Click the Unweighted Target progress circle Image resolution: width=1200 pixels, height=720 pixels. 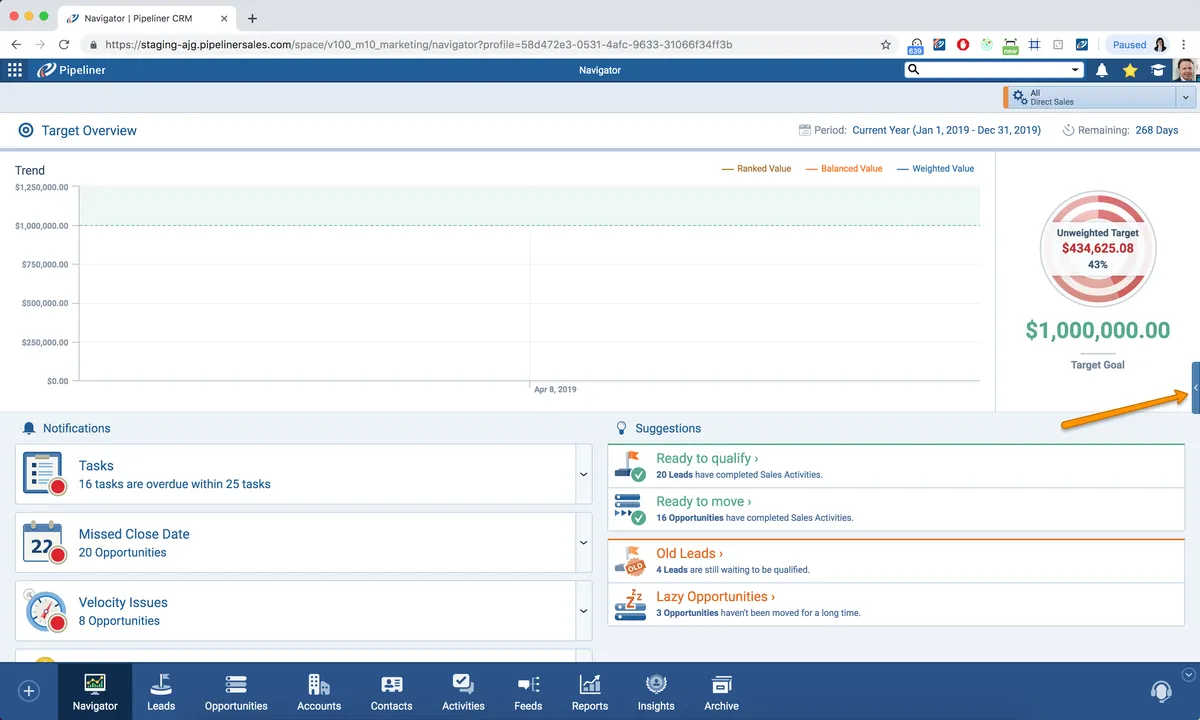click(1098, 248)
